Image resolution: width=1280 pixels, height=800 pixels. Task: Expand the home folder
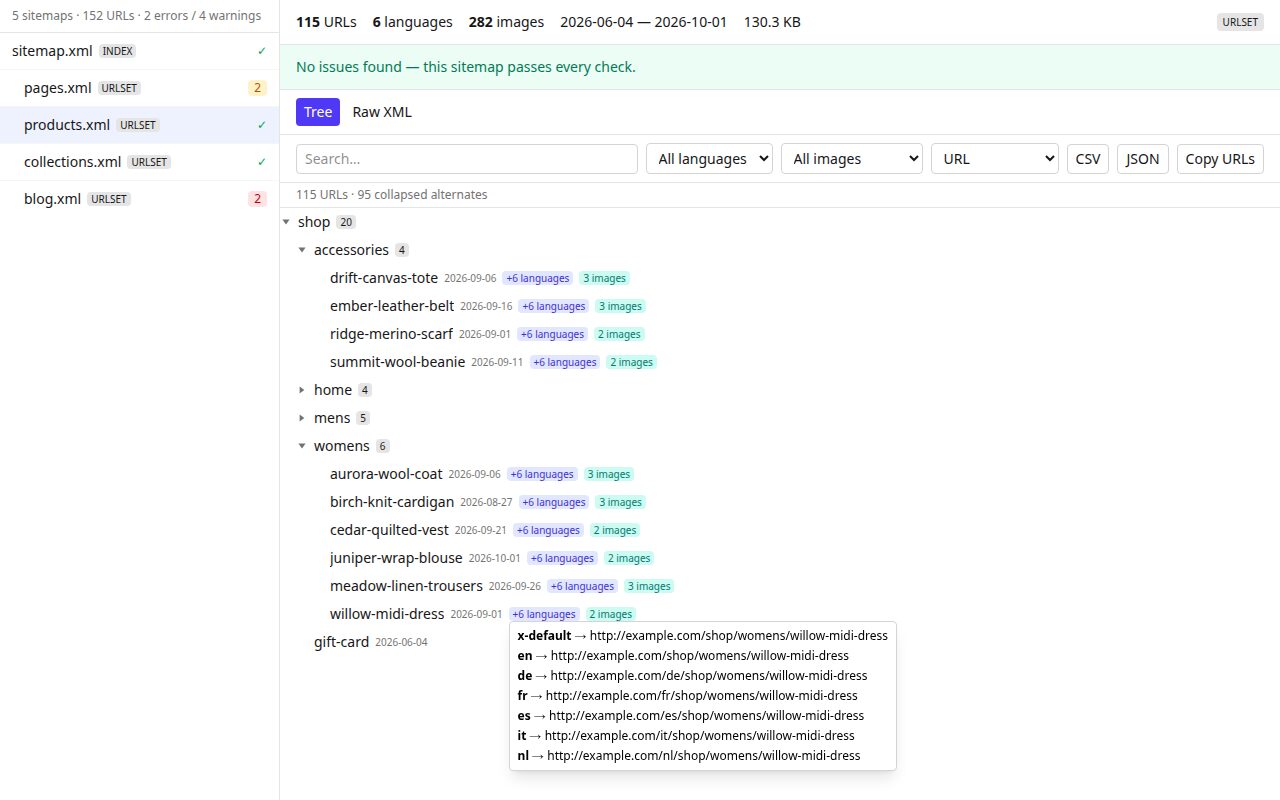pyautogui.click(x=302, y=390)
